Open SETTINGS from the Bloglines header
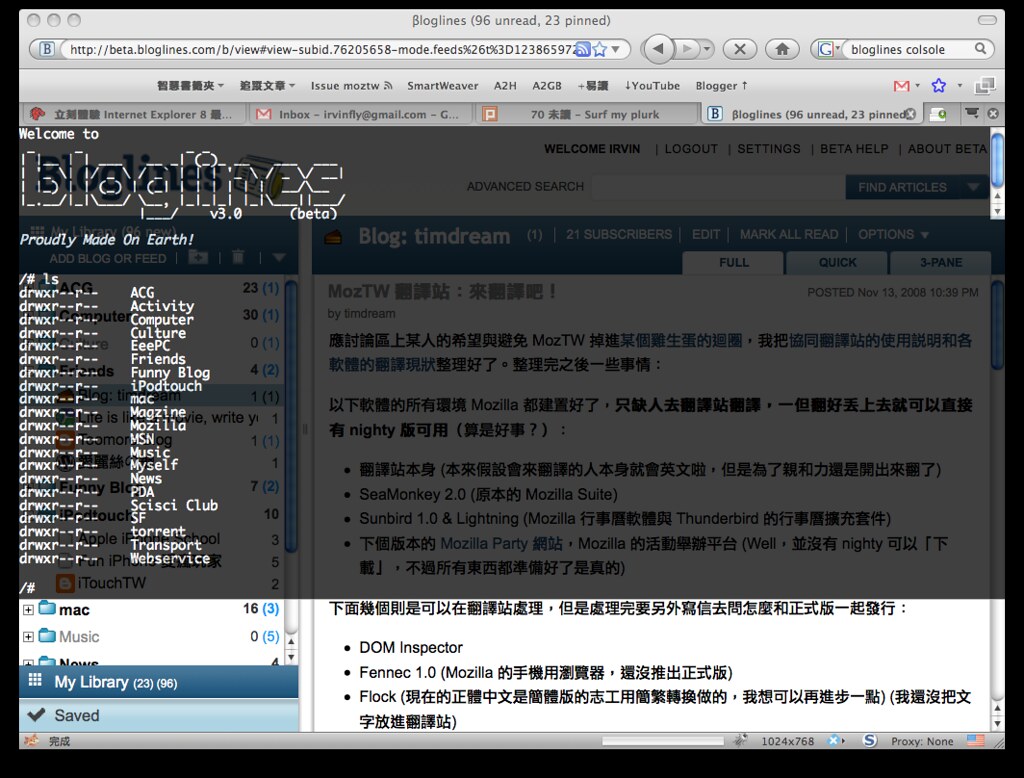The width and height of the screenshot is (1024, 778). point(769,148)
